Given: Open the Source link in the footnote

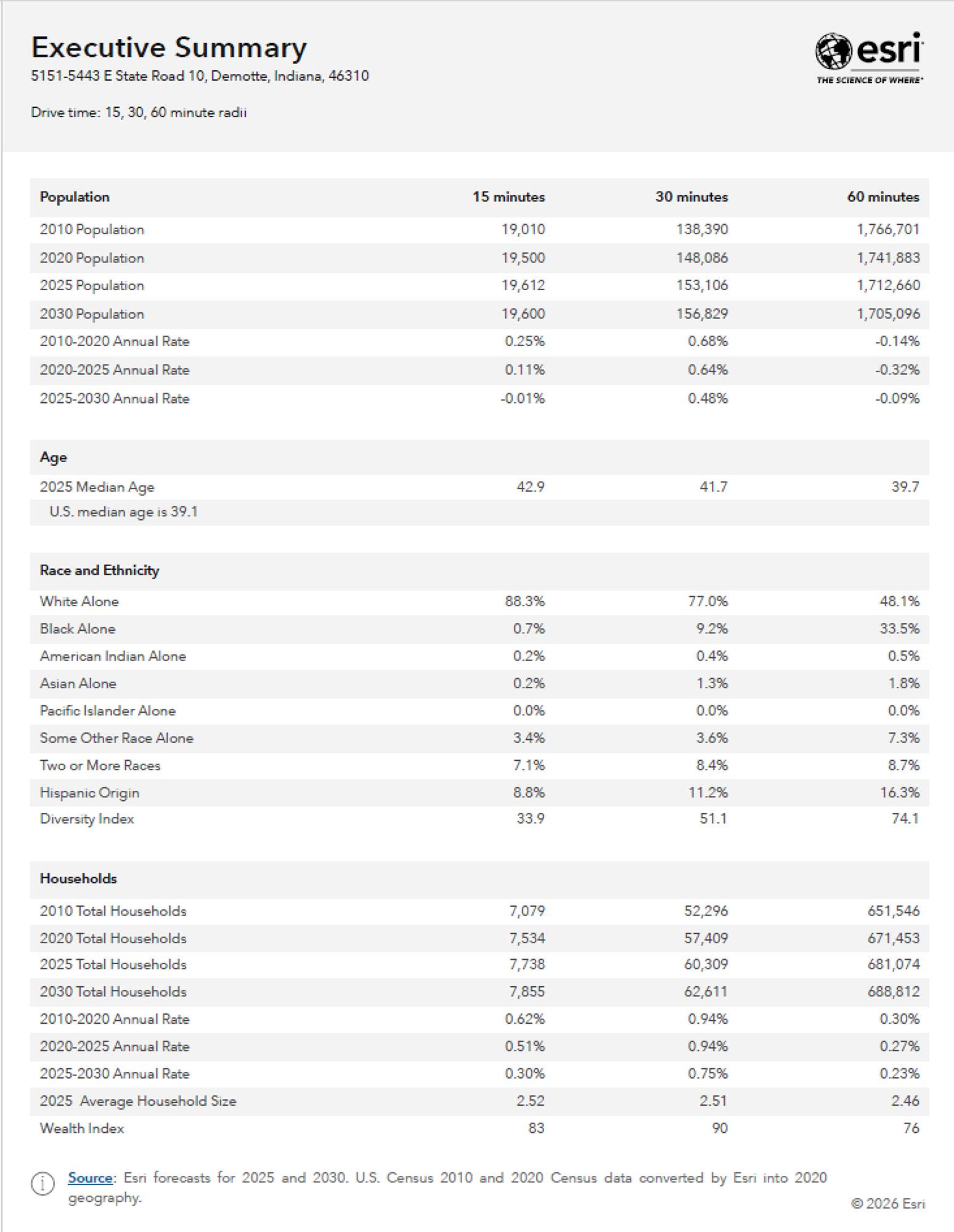Looking at the screenshot, I should 90,1178.
